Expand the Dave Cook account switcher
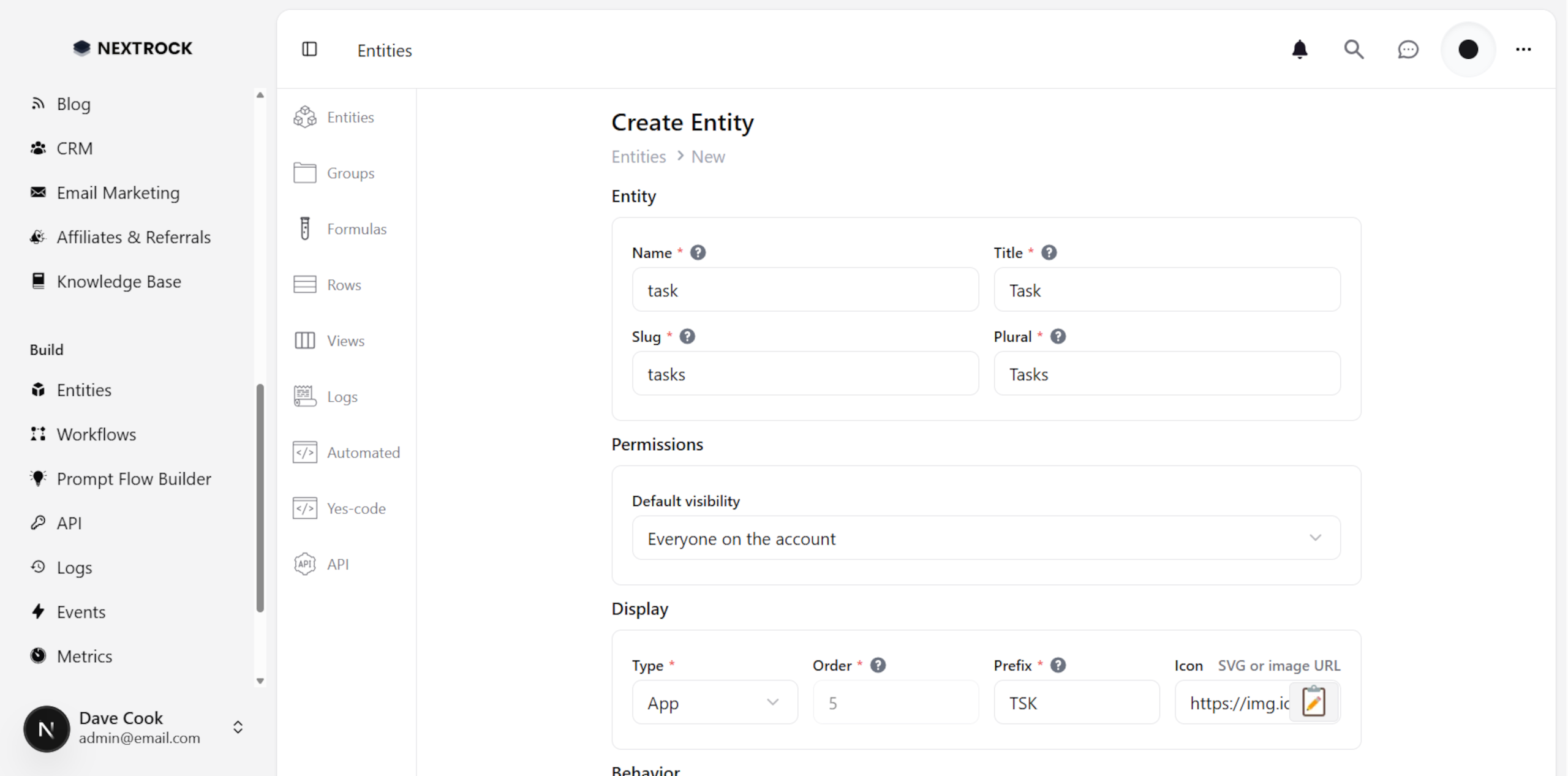 coord(238,728)
